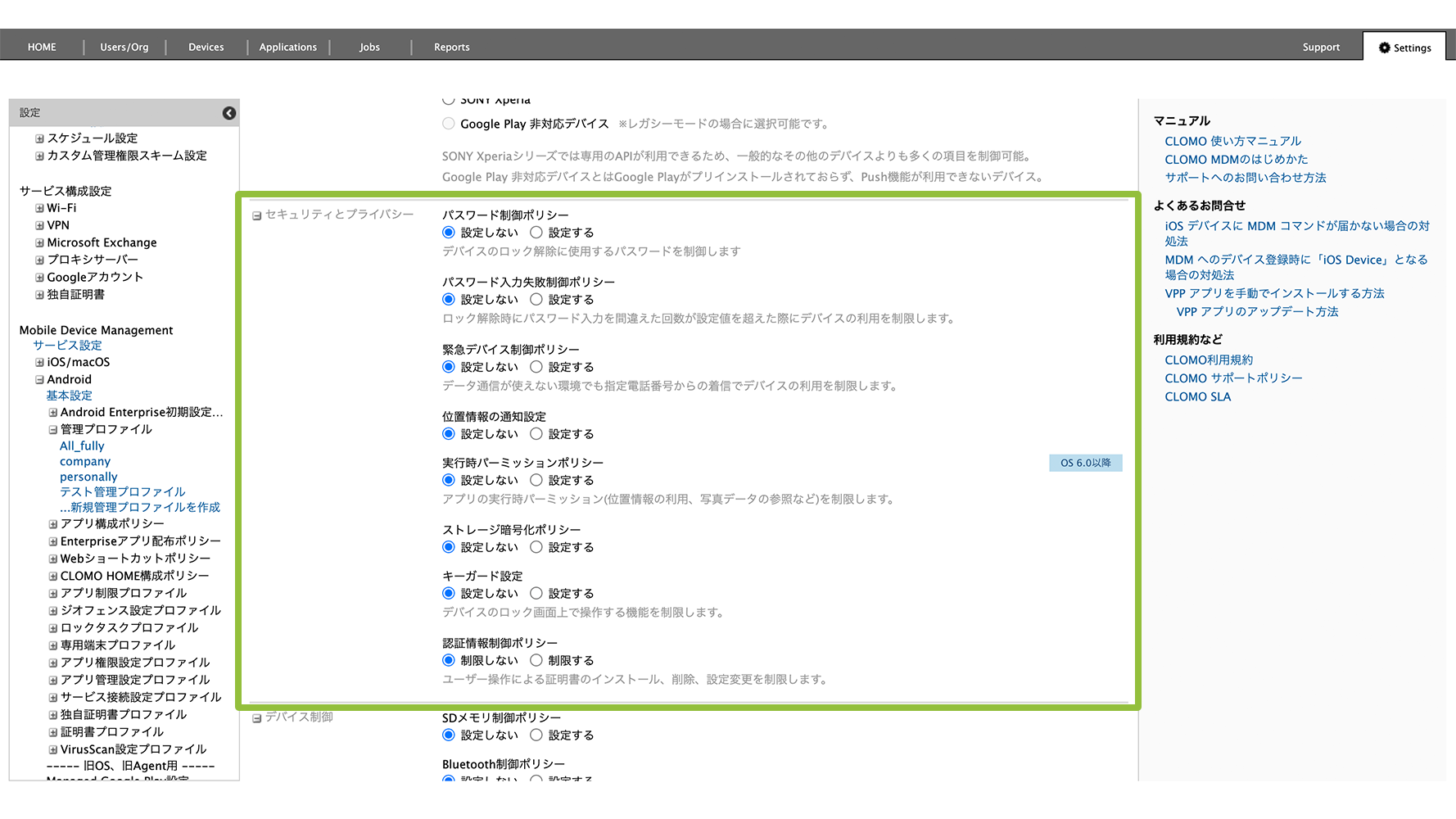
Task: Expand the Microsoft Exchange node icon
Action: [39, 242]
